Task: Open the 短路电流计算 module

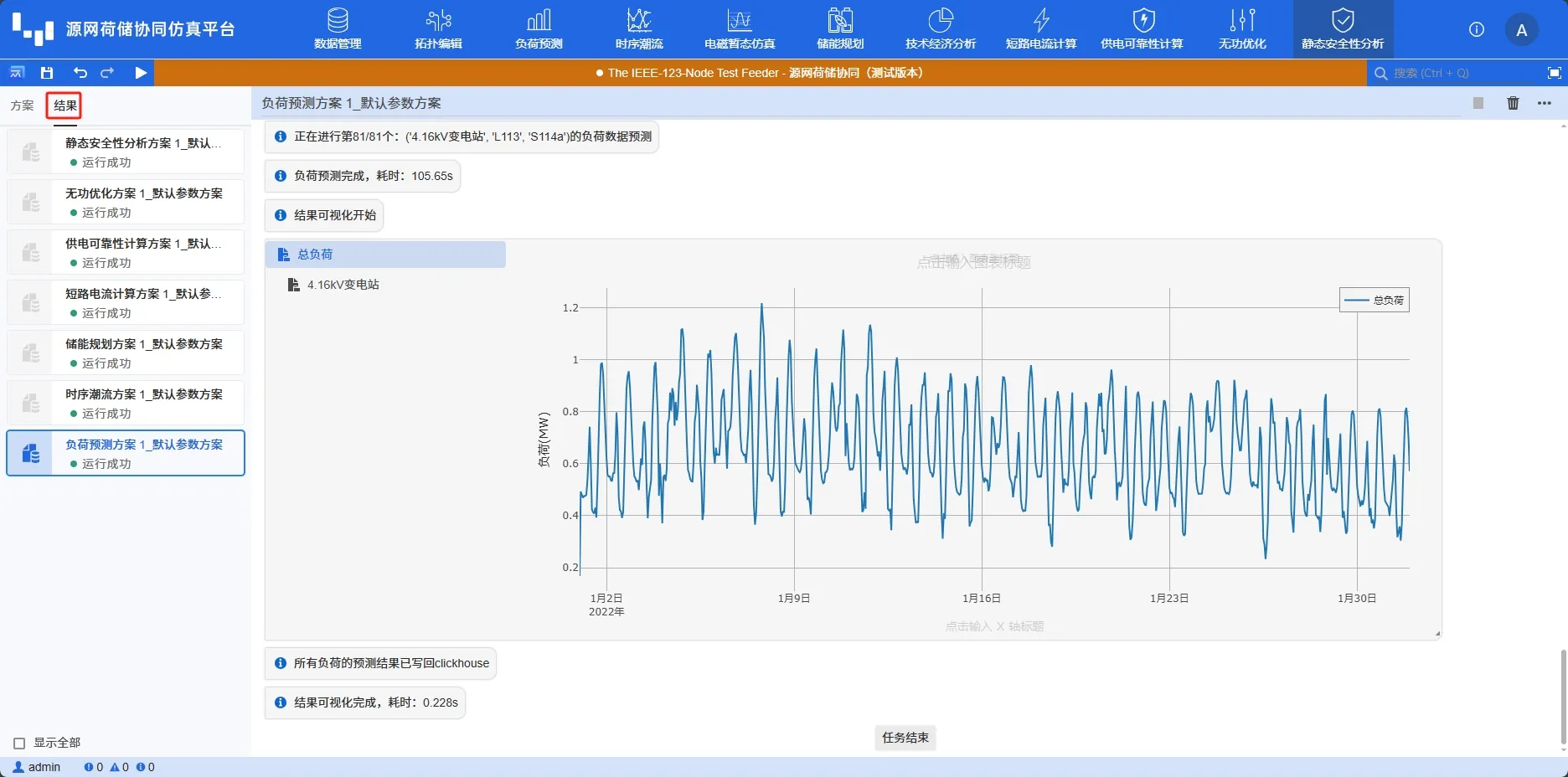Action: click(x=1041, y=29)
